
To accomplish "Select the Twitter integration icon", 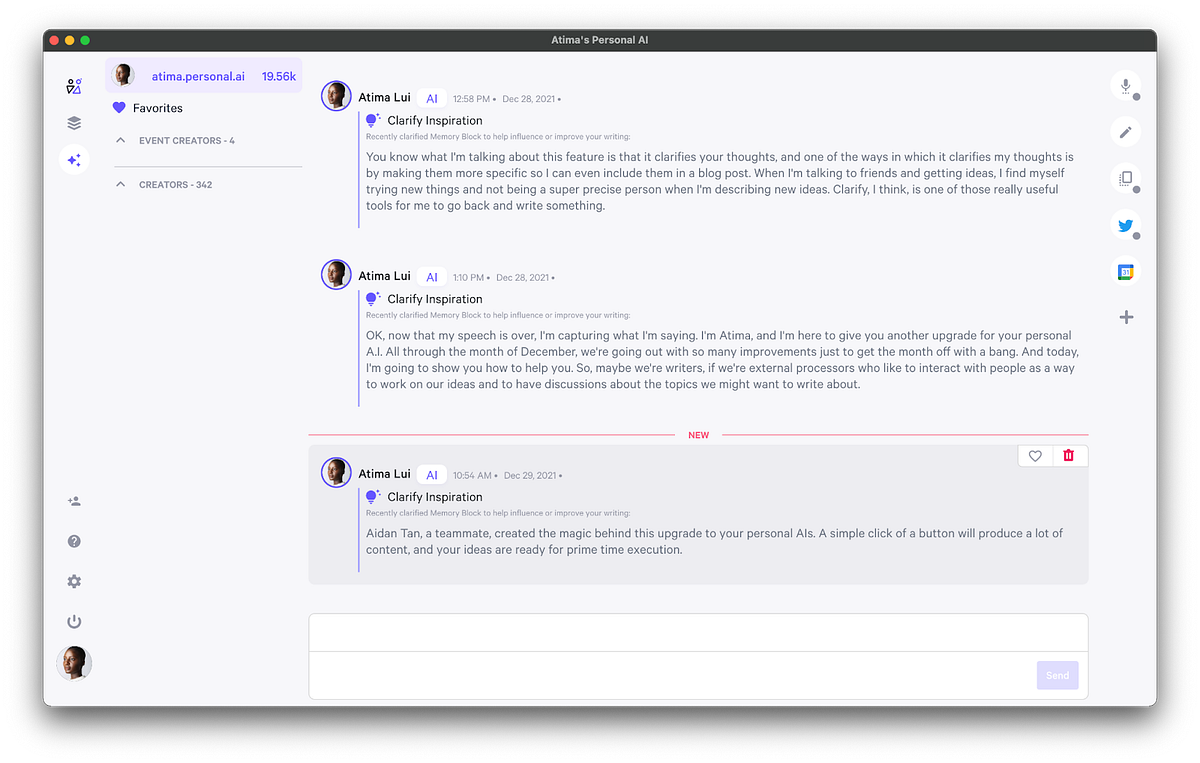I will pos(1125,226).
